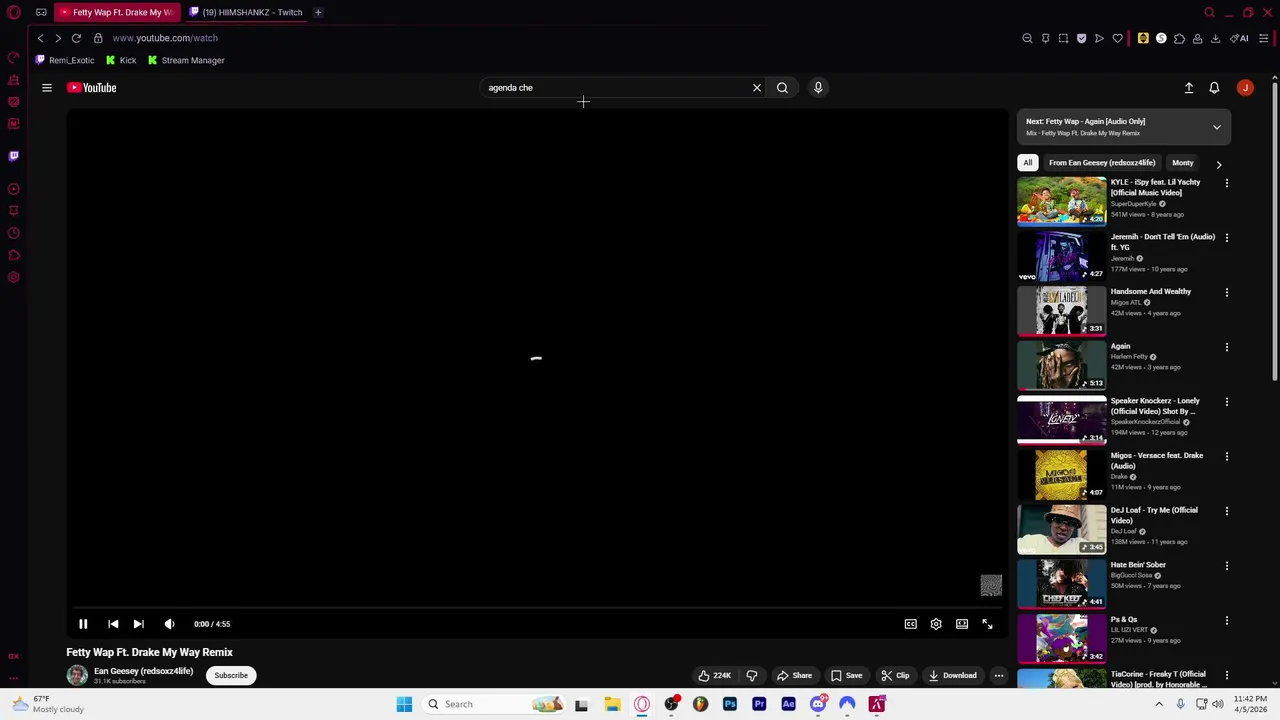This screenshot has width=1280, height=720.
Task: Open DeJ Loaf Try Me thumbnail
Action: (1062, 529)
